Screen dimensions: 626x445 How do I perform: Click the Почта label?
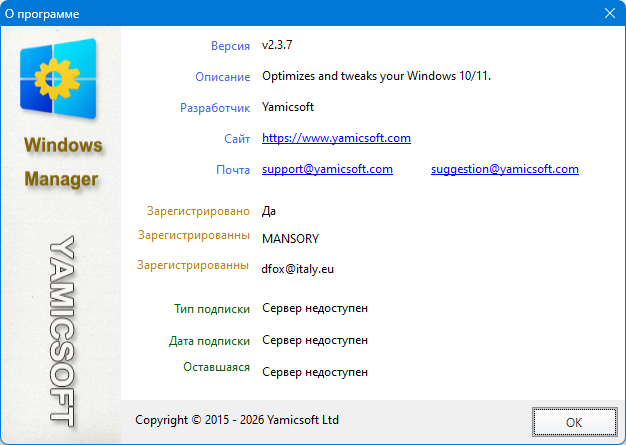coord(233,170)
